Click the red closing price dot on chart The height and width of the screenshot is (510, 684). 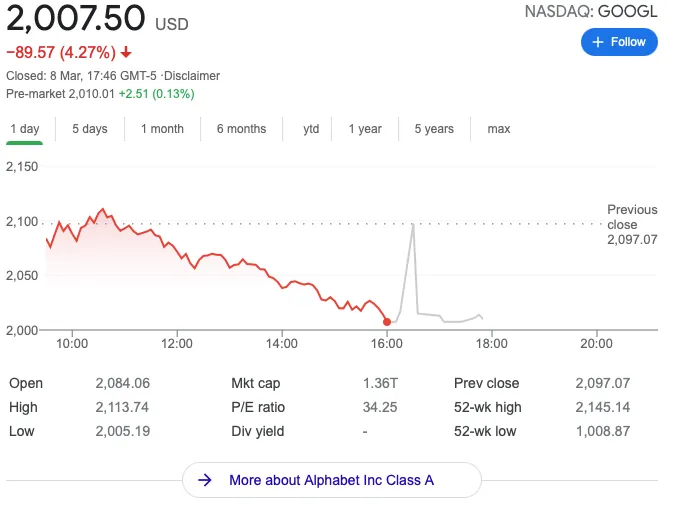(x=387, y=321)
